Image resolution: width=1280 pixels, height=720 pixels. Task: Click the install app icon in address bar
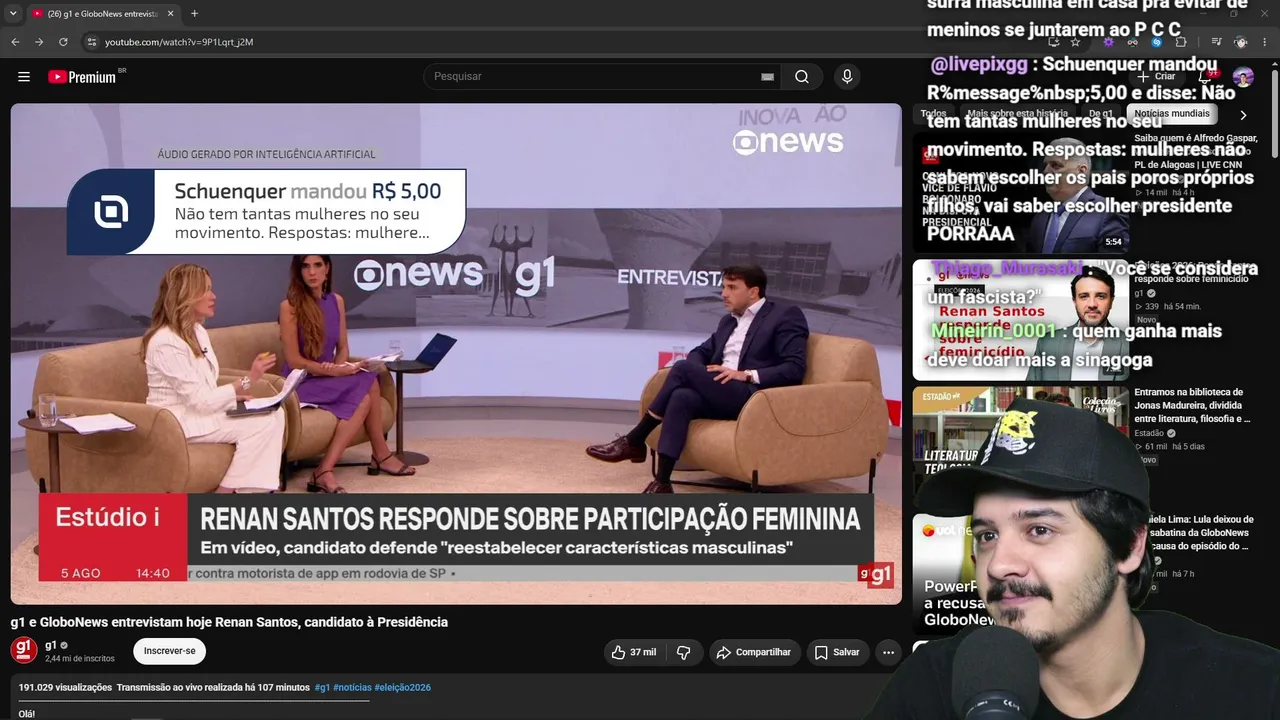tap(1053, 42)
